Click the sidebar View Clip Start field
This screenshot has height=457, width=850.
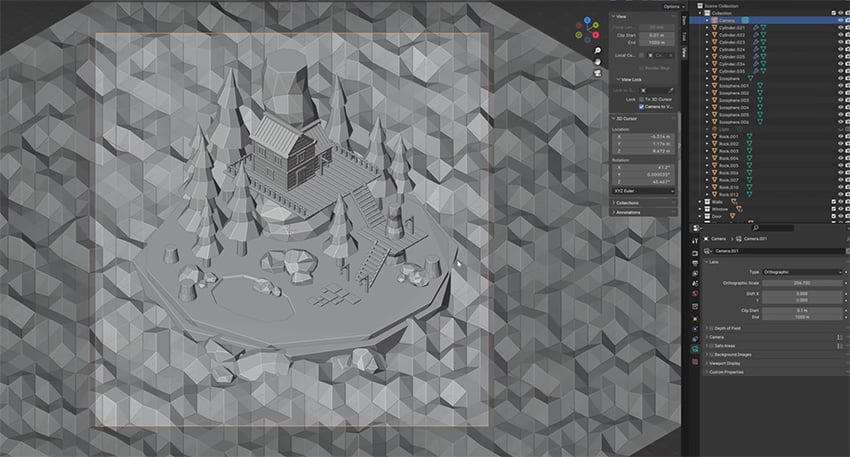pyautogui.click(x=656, y=35)
